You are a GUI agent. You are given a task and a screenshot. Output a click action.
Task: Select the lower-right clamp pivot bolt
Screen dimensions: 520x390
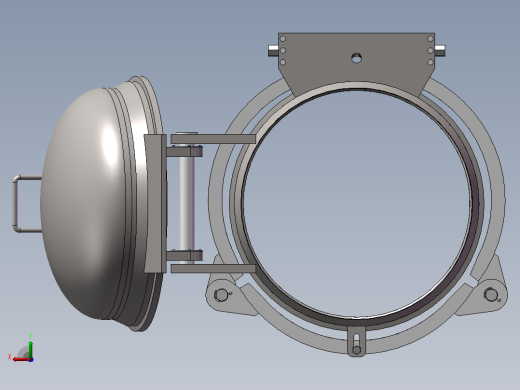[x=491, y=294]
